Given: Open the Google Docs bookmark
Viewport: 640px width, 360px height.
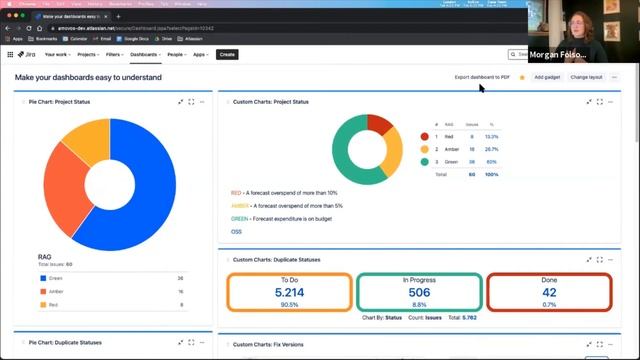Looking at the screenshot, I should (133, 39).
